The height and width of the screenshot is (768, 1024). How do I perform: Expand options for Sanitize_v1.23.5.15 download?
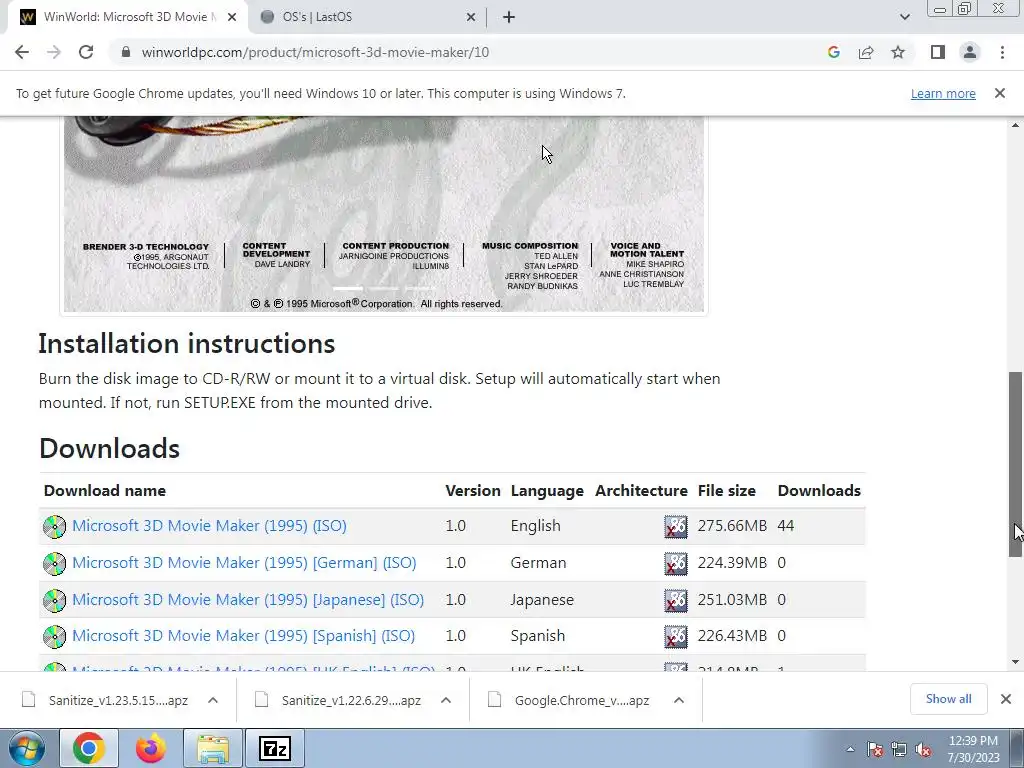(x=212, y=700)
